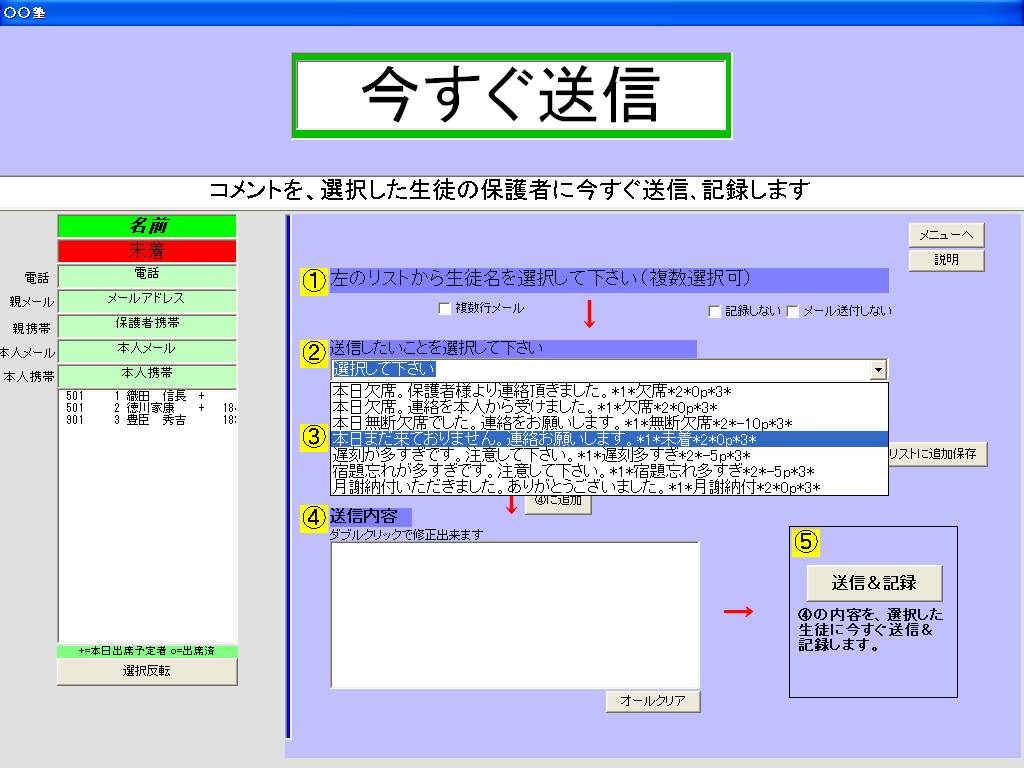The image size is (1024, 768).
Task: Click the リストに追加保存 button
Action: click(938, 454)
